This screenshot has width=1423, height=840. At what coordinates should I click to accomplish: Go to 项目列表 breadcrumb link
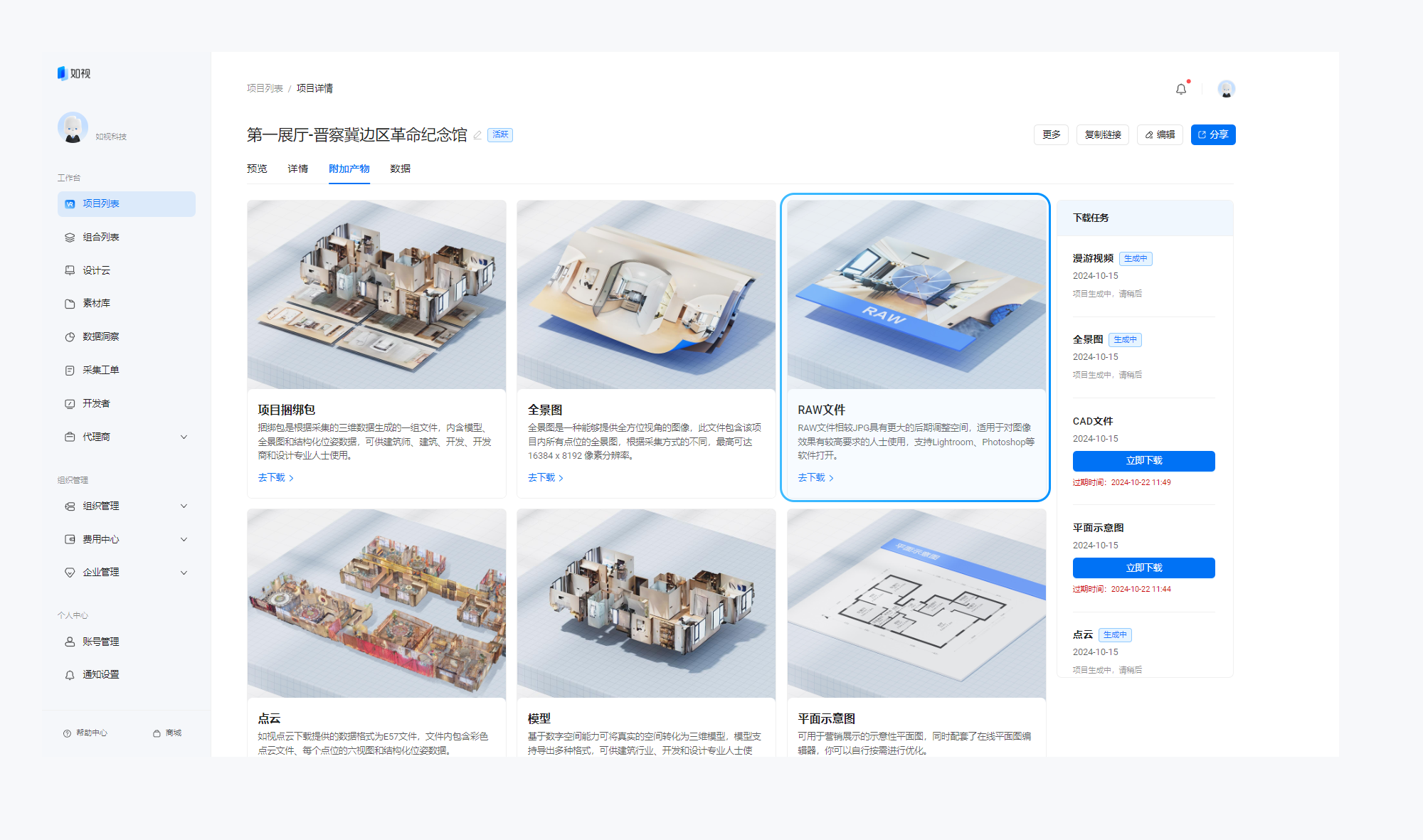pos(265,88)
